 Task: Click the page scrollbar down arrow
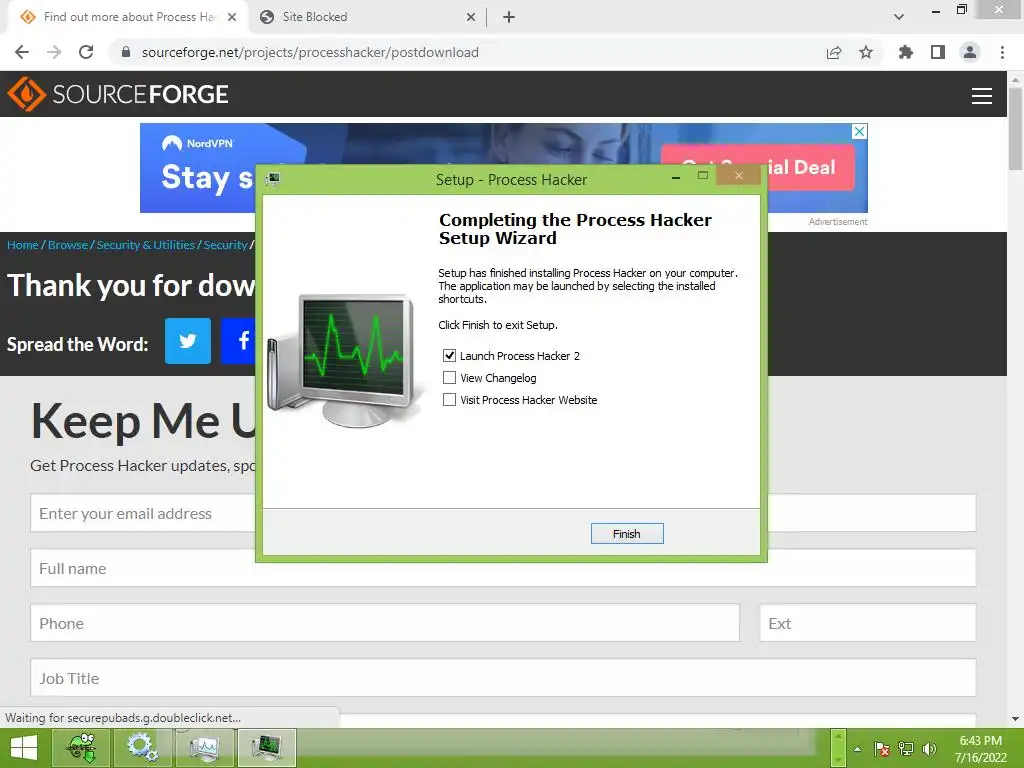[1015, 719]
